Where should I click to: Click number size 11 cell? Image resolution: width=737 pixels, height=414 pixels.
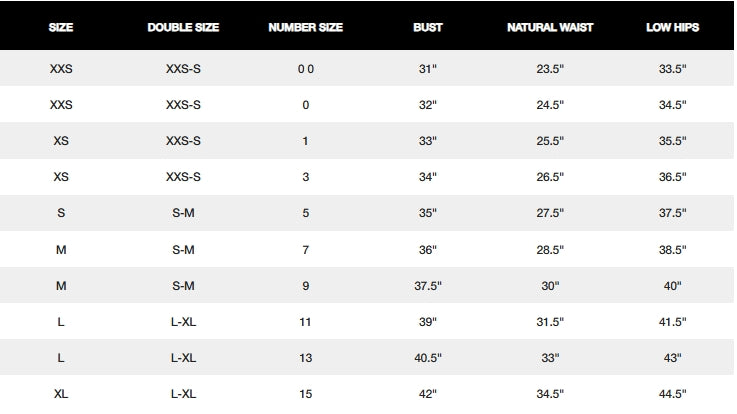305,322
